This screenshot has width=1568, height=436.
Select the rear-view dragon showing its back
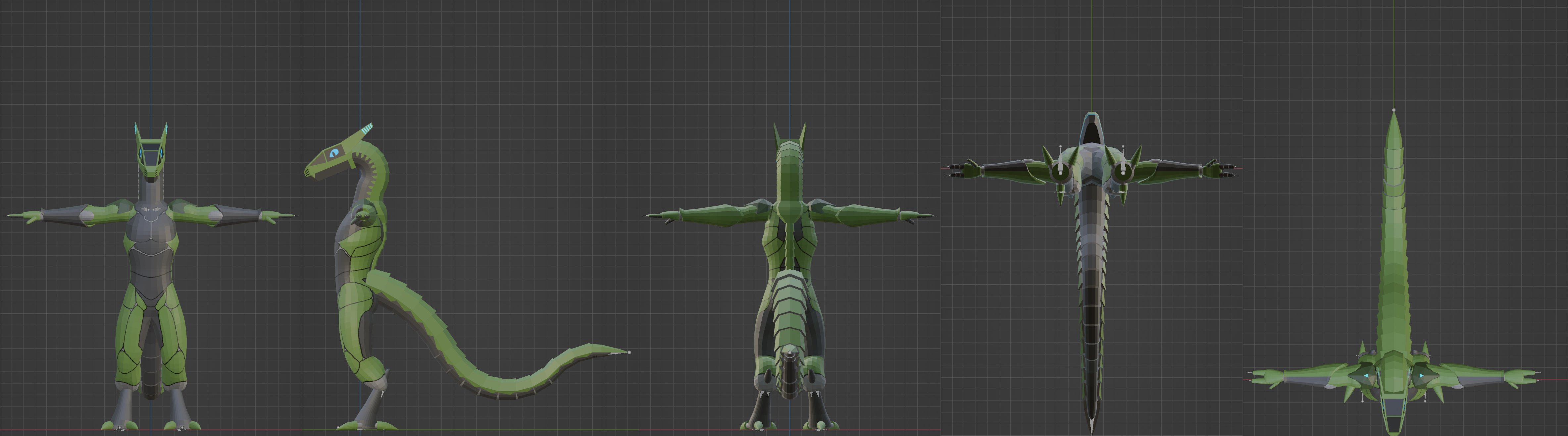point(789,276)
